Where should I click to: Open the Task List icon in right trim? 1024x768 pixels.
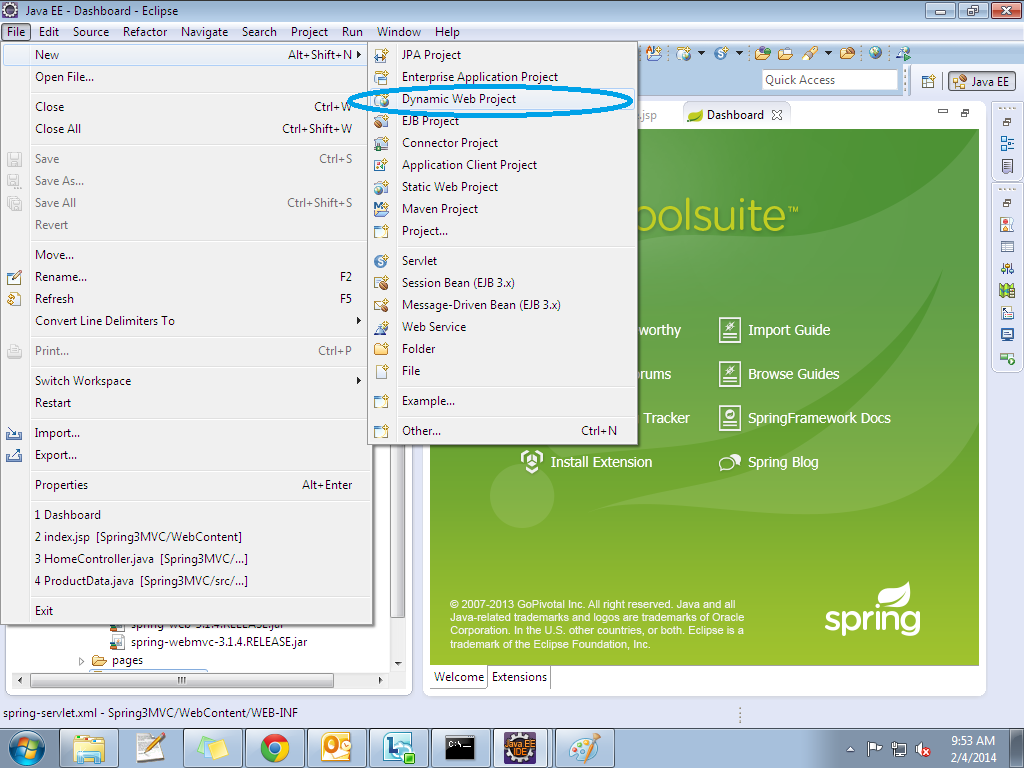(1007, 167)
